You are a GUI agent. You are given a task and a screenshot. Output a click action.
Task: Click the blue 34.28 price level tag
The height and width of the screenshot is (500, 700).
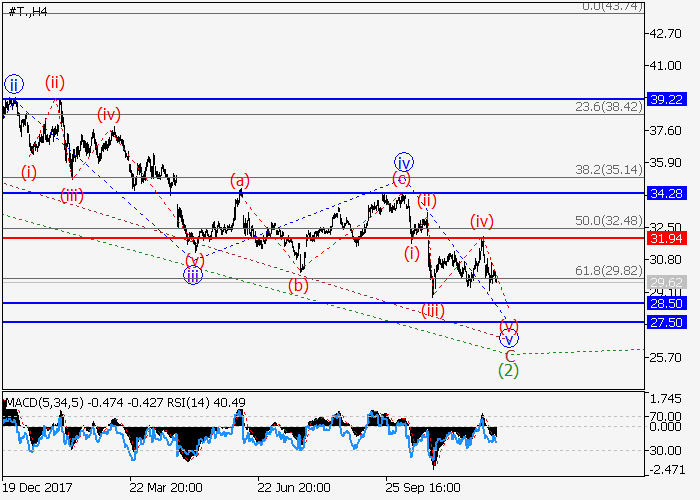click(x=665, y=192)
